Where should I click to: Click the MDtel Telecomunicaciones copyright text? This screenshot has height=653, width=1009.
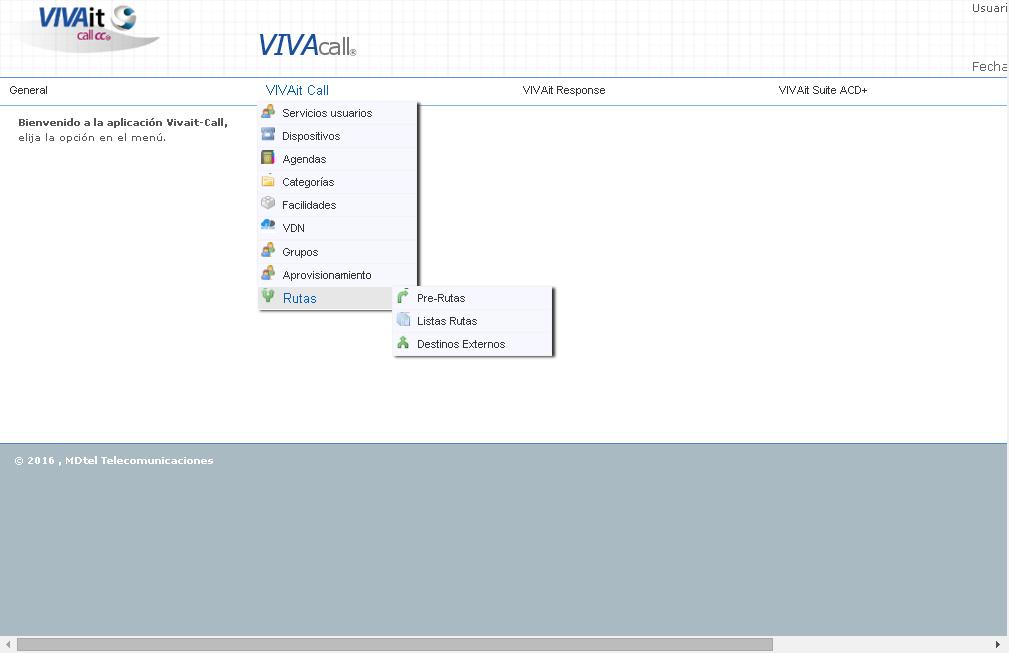[114, 461]
